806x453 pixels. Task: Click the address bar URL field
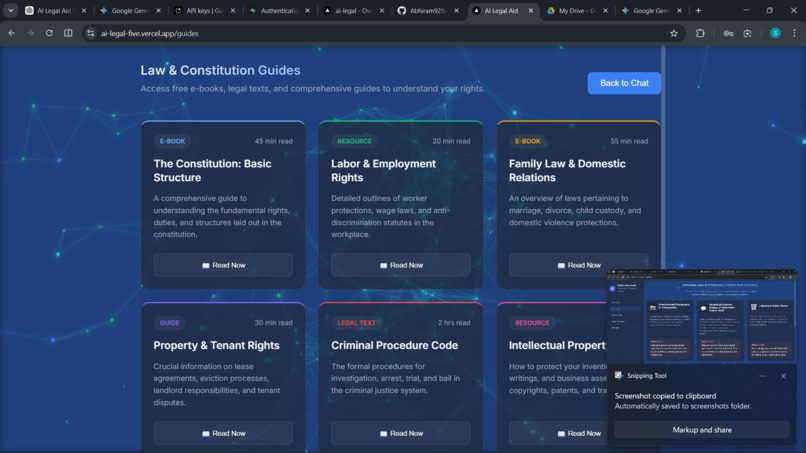coord(380,33)
